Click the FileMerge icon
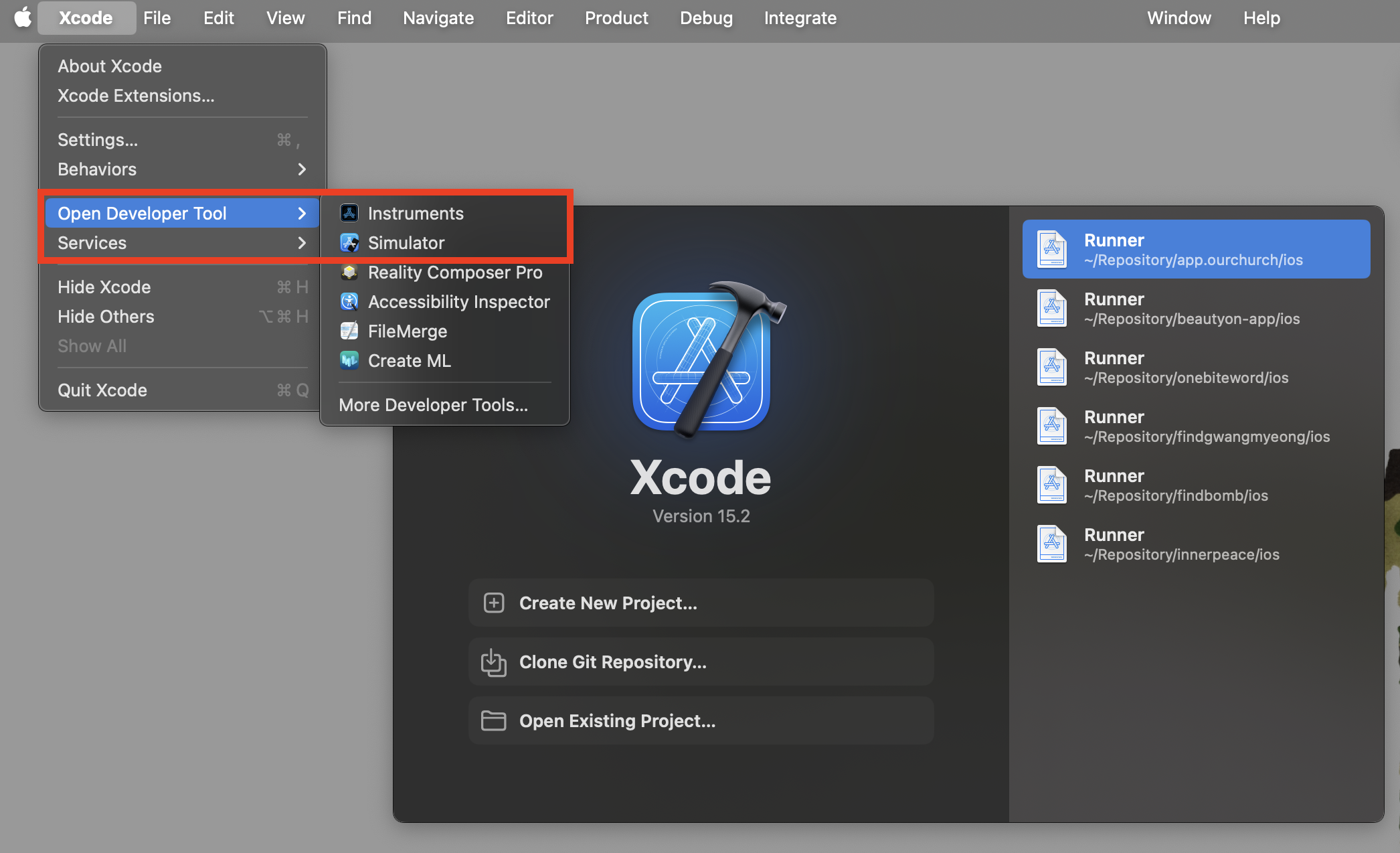The width and height of the screenshot is (1400, 853). click(349, 331)
